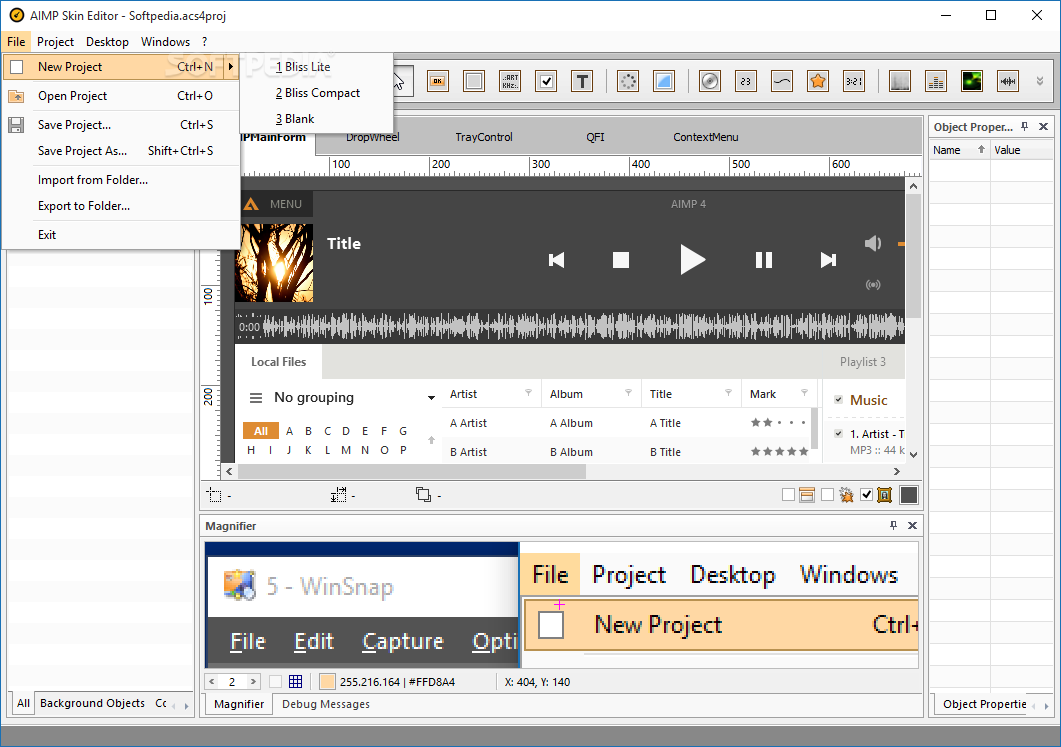Pick the '1 Bliss Lite' template
Viewport: 1061px width, 747px height.
click(x=317, y=67)
